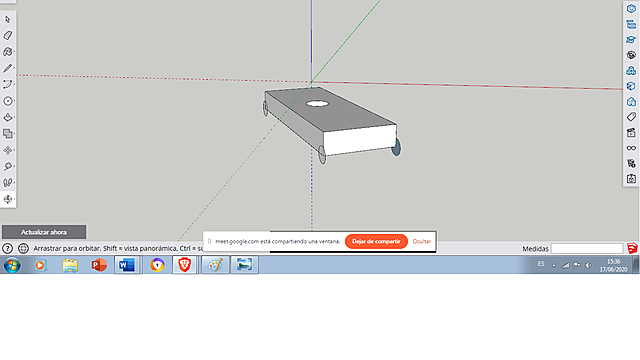Switch to Paint in taskbar
Screen dimensions: 640x360
coord(216,265)
